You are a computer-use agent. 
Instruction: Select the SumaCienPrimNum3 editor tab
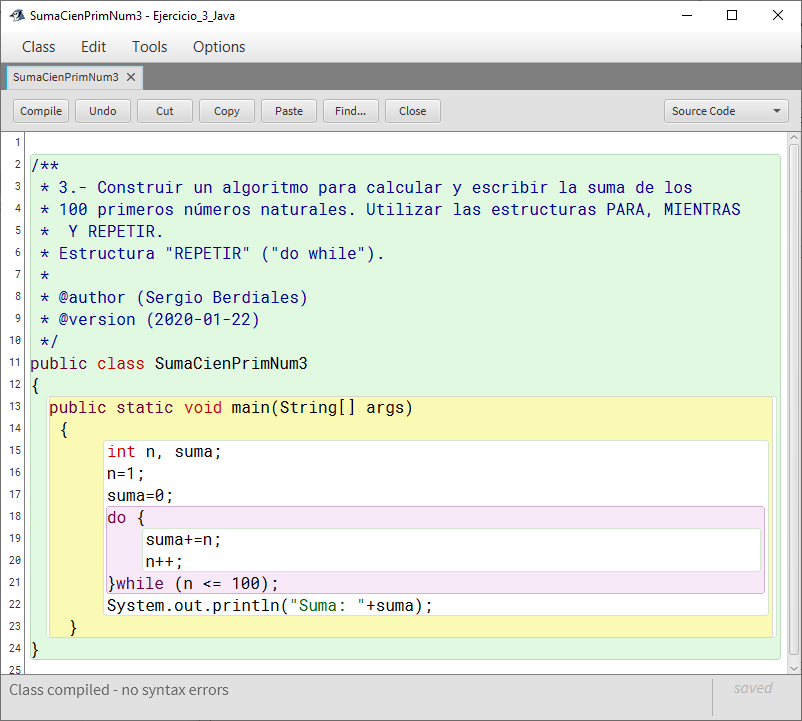pyautogui.click(x=66, y=77)
